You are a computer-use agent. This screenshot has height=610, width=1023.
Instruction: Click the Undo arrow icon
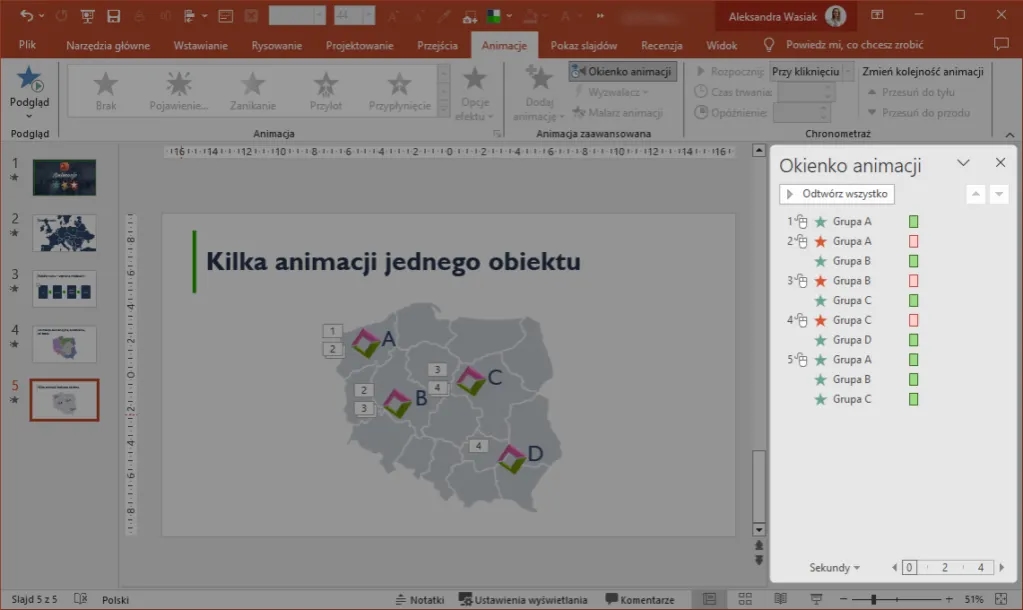tap(27, 16)
